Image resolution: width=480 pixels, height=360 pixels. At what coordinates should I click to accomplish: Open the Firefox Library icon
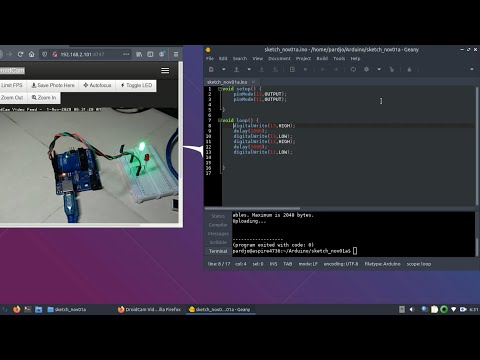pyautogui.click(x=139, y=54)
